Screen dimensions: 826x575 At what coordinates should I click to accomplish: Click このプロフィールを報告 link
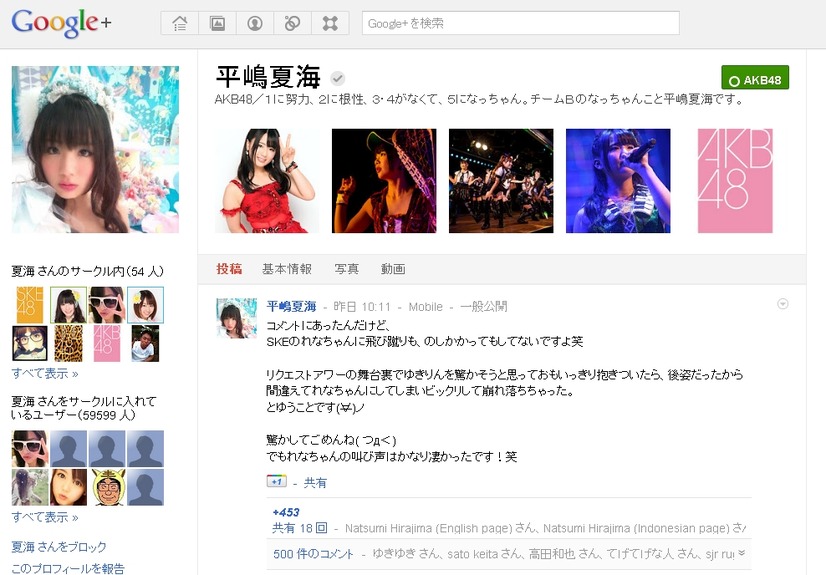point(68,569)
